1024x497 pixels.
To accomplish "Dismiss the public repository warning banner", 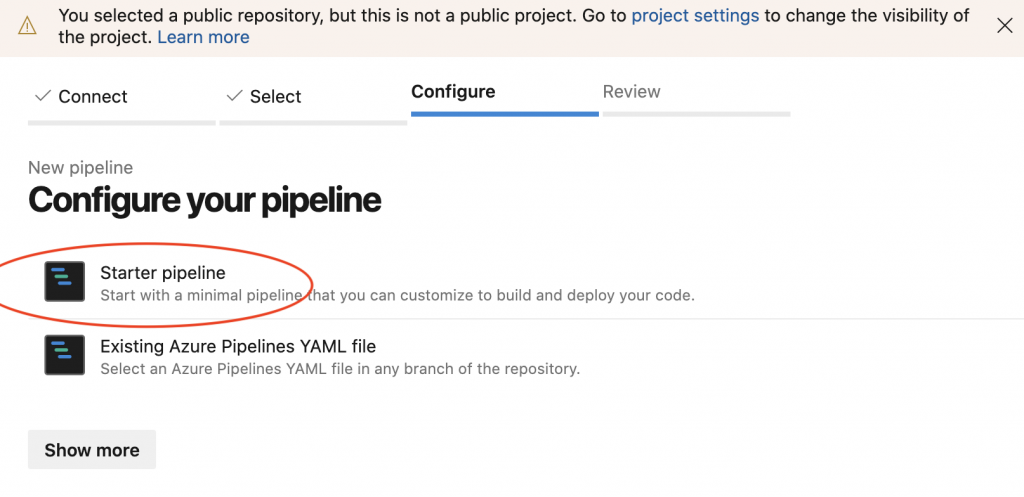I will click(x=1005, y=26).
